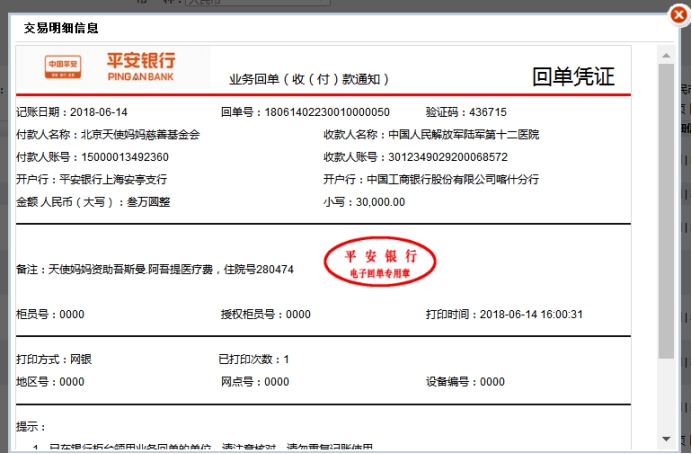
Task: Click 已打印次数：1
Action: click(x=254, y=359)
